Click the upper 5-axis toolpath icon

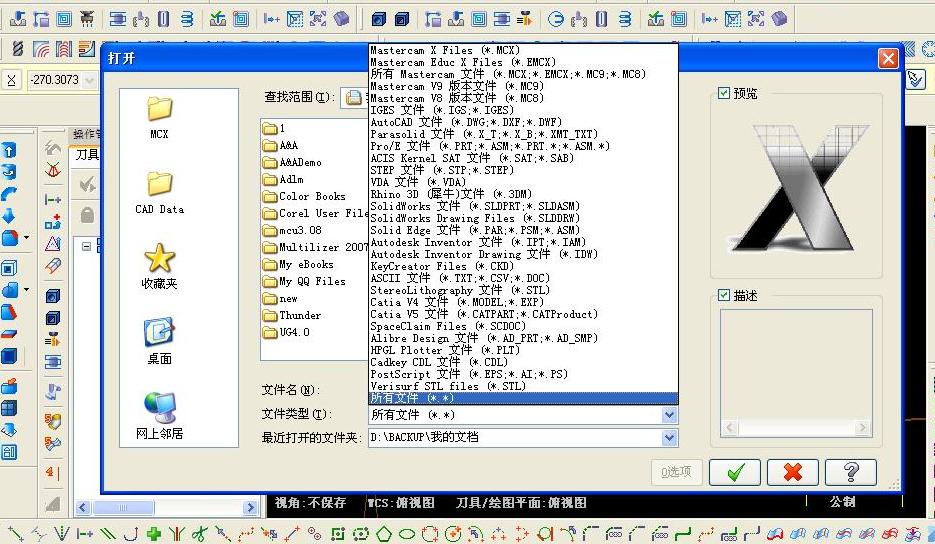[53, 421]
